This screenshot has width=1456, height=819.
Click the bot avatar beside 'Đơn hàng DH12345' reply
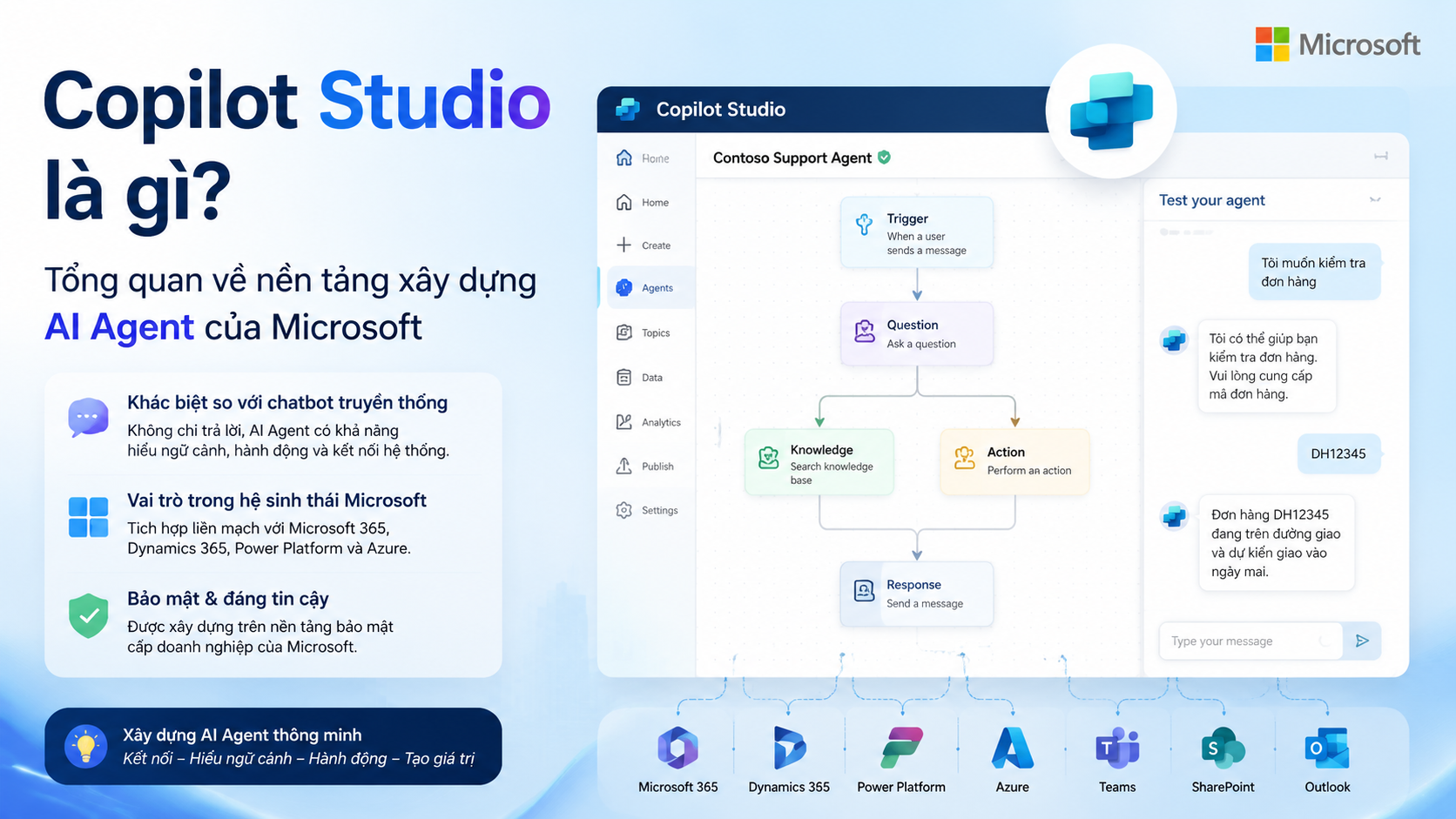point(1174,516)
